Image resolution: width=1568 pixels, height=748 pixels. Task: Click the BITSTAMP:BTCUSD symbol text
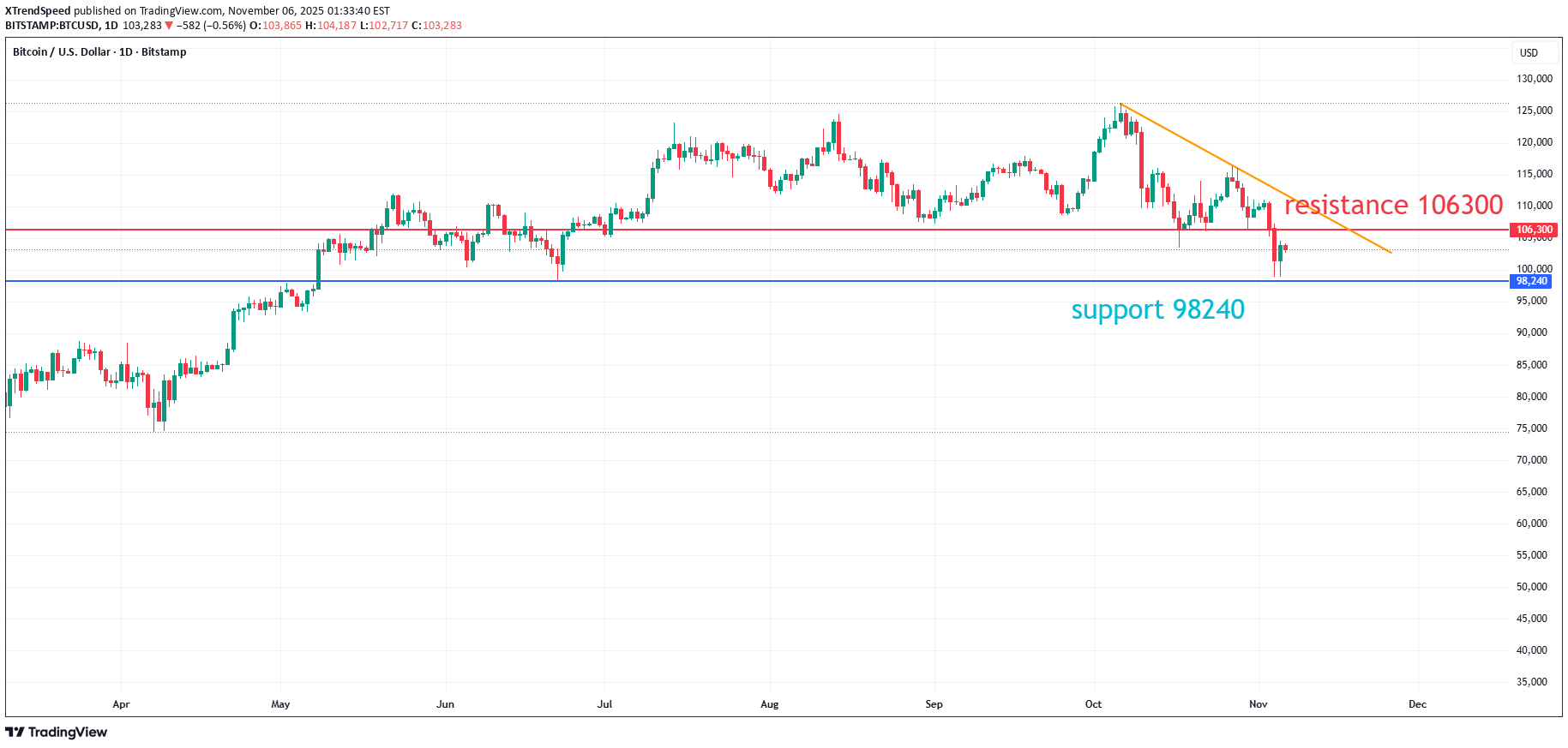(x=52, y=26)
